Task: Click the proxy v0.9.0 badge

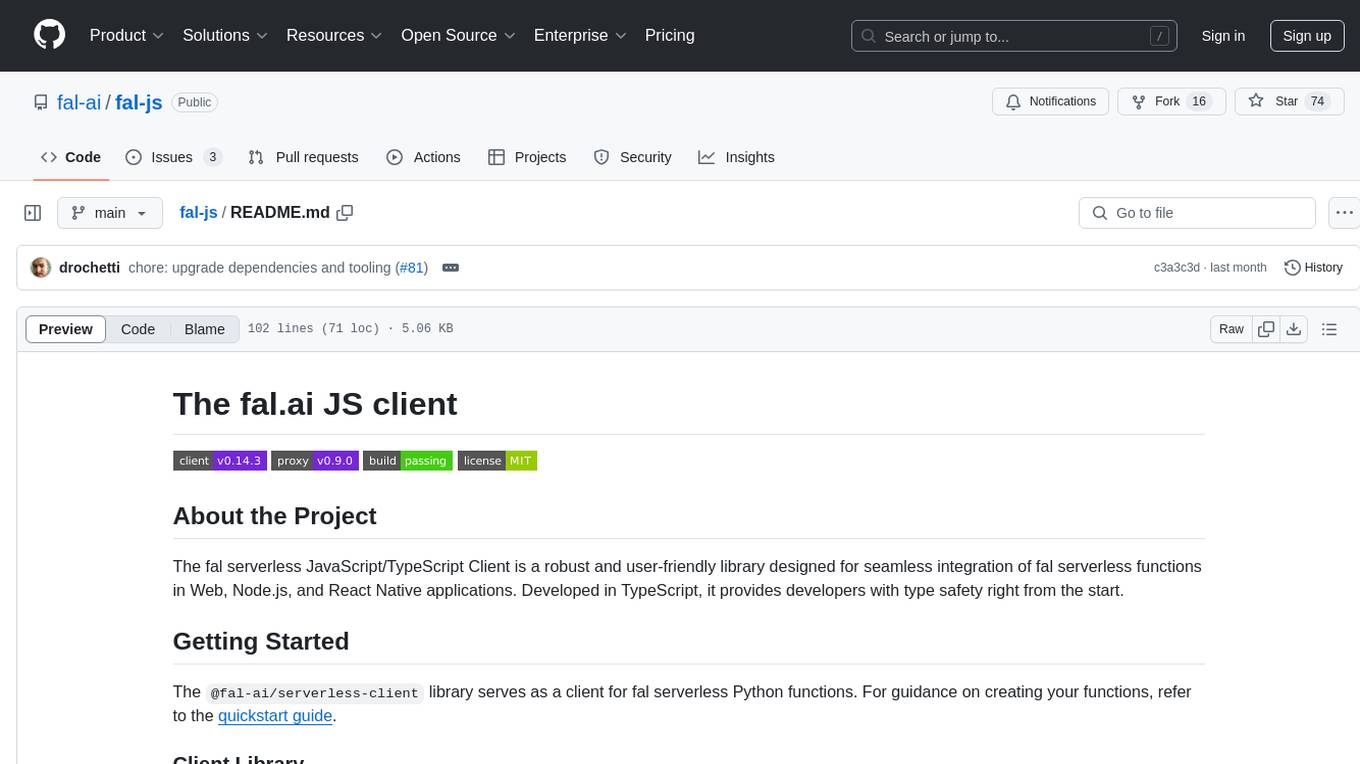Action: click(314, 461)
